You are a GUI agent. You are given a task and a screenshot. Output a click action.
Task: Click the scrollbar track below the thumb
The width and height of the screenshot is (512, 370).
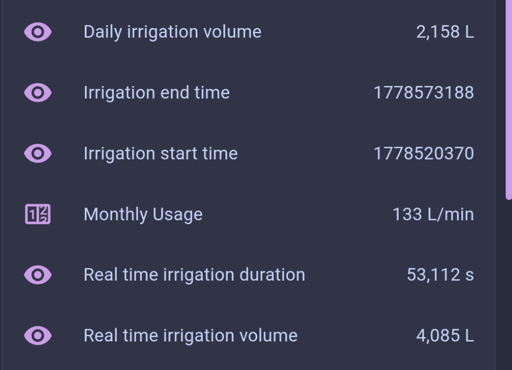click(509, 285)
